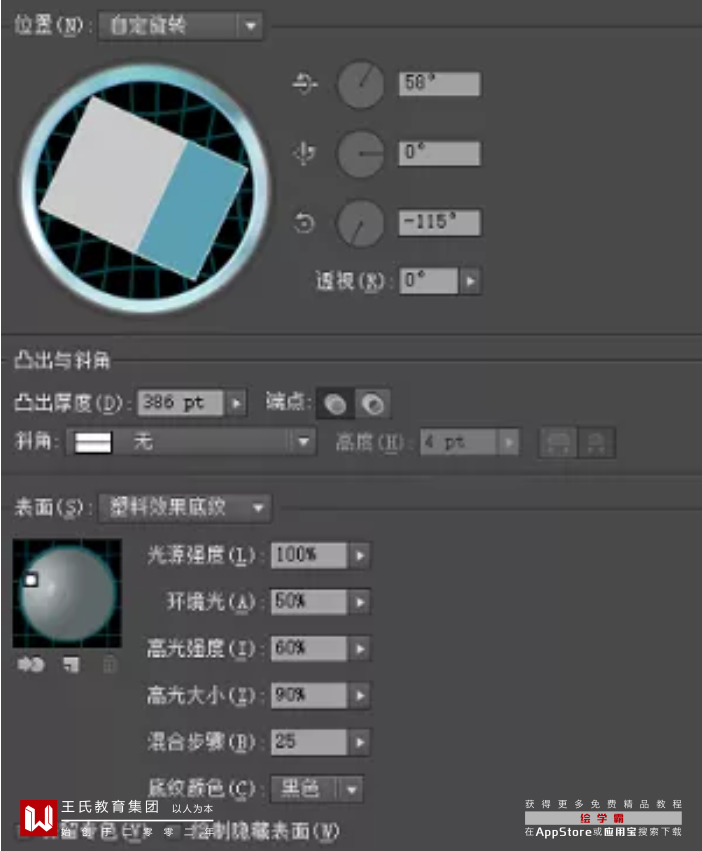This screenshot has width=702, height=851.
Task: Select the solid cap end option
Action: pyautogui.click(x=335, y=404)
